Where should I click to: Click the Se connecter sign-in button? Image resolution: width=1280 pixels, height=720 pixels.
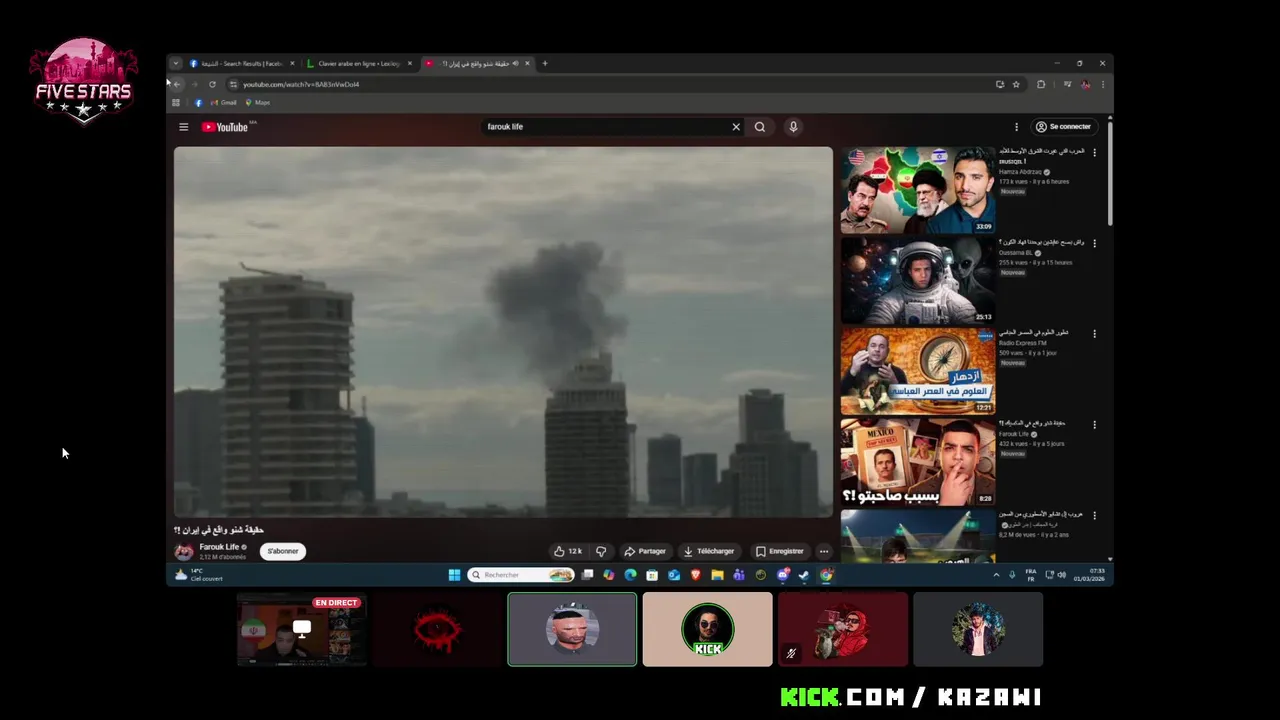pyautogui.click(x=1063, y=127)
